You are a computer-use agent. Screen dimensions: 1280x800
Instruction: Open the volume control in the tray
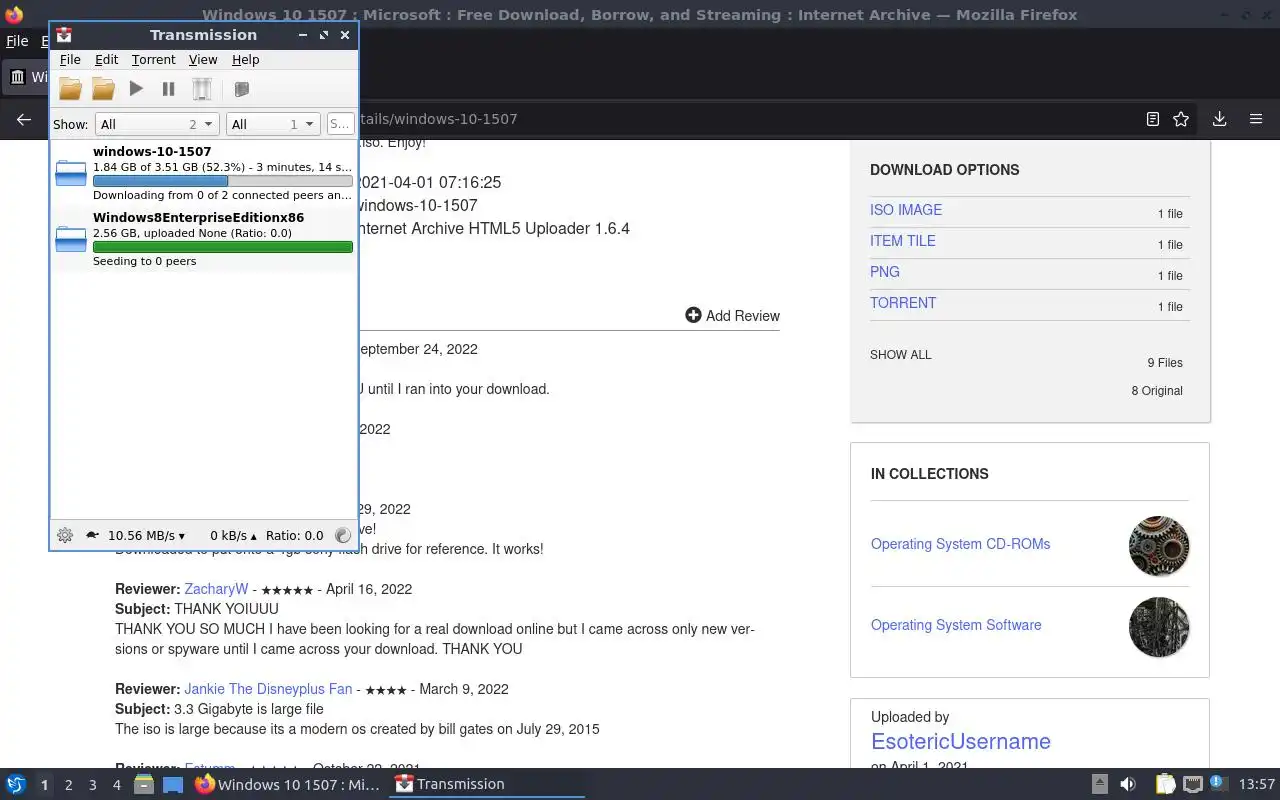1127,784
